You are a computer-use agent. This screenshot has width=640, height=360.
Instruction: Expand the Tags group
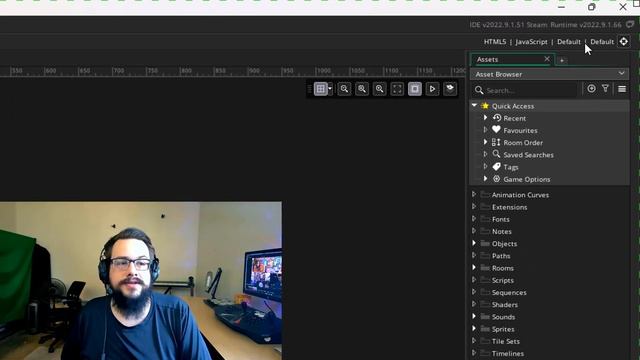(485, 167)
